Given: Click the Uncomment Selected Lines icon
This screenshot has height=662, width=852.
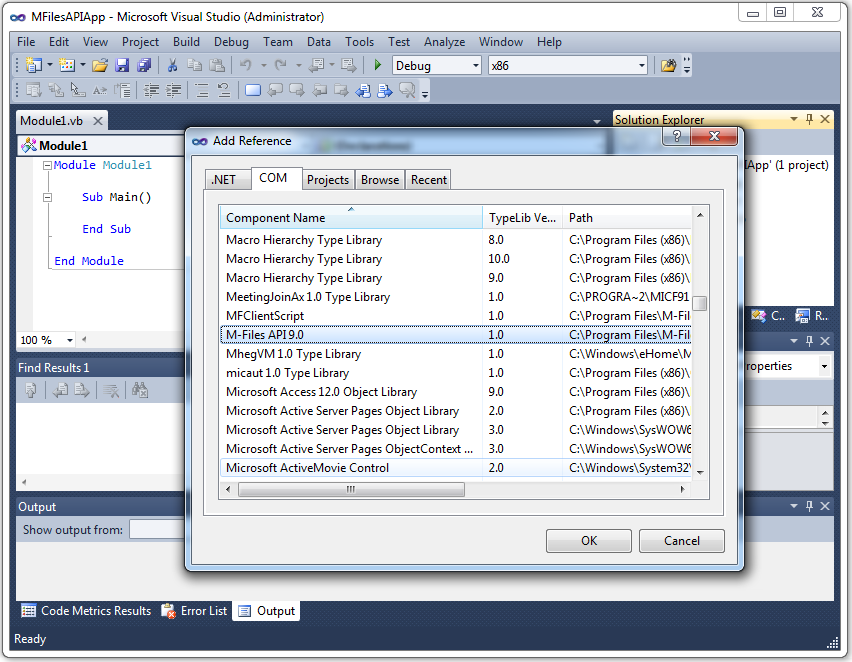Looking at the screenshot, I should (x=224, y=90).
